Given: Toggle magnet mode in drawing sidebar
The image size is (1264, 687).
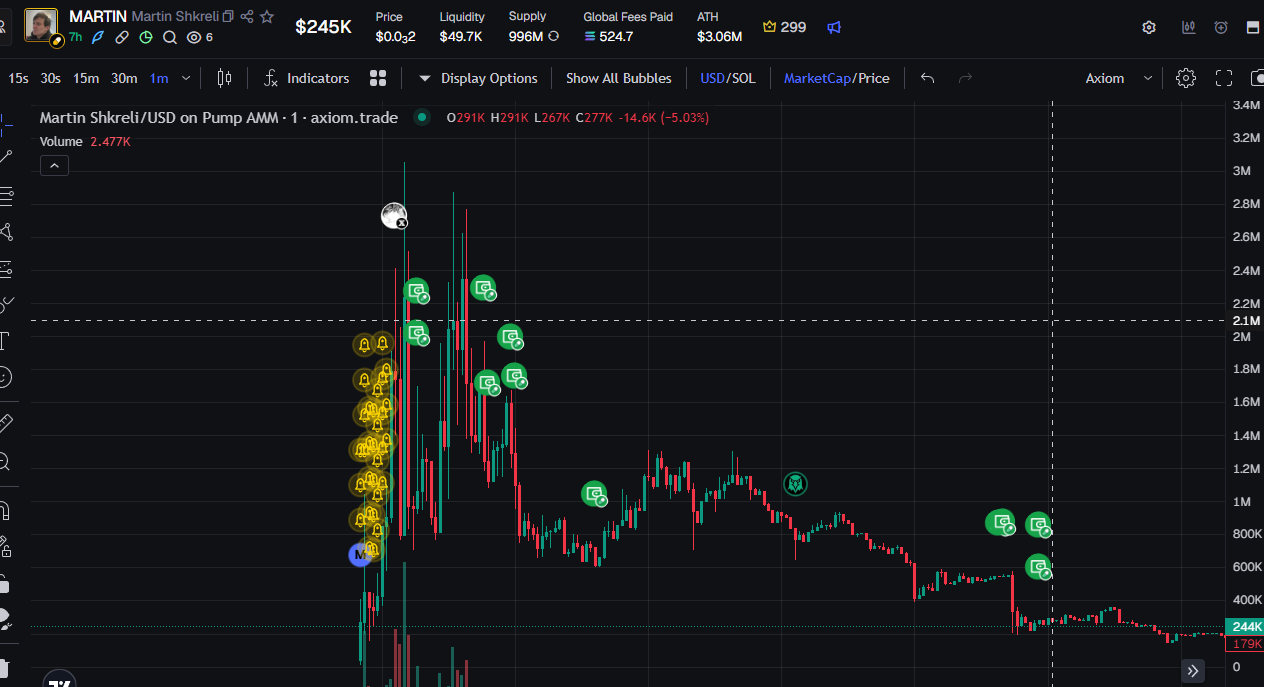Looking at the screenshot, I should click(x=5, y=511).
